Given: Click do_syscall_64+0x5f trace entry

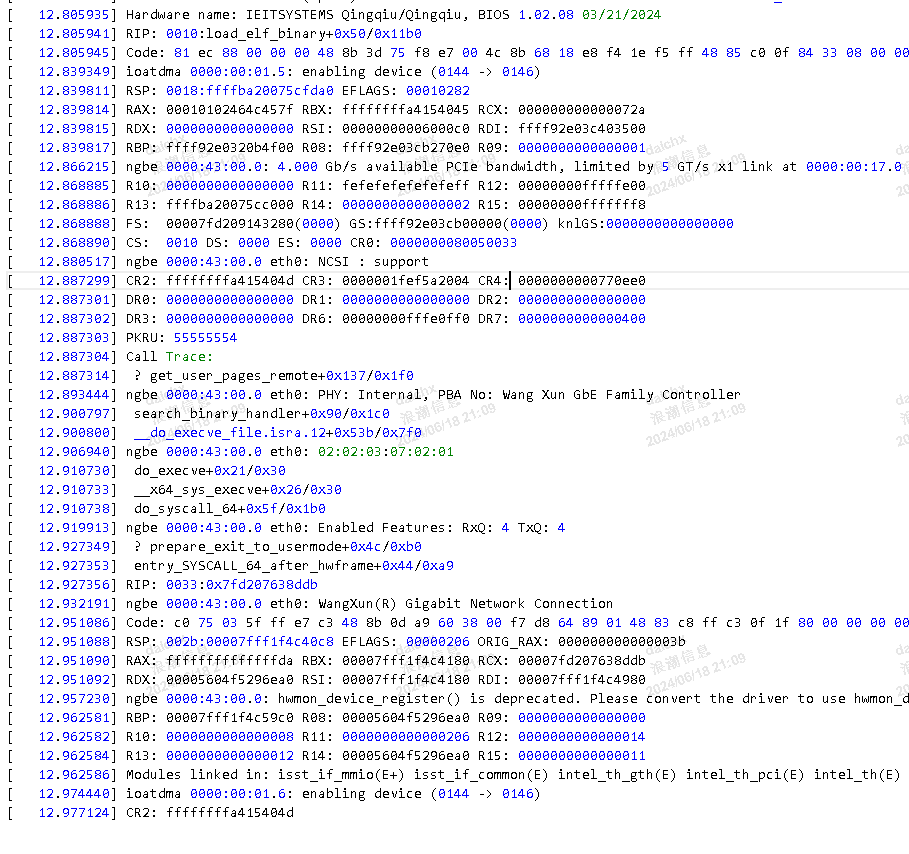Looking at the screenshot, I should [229, 509].
